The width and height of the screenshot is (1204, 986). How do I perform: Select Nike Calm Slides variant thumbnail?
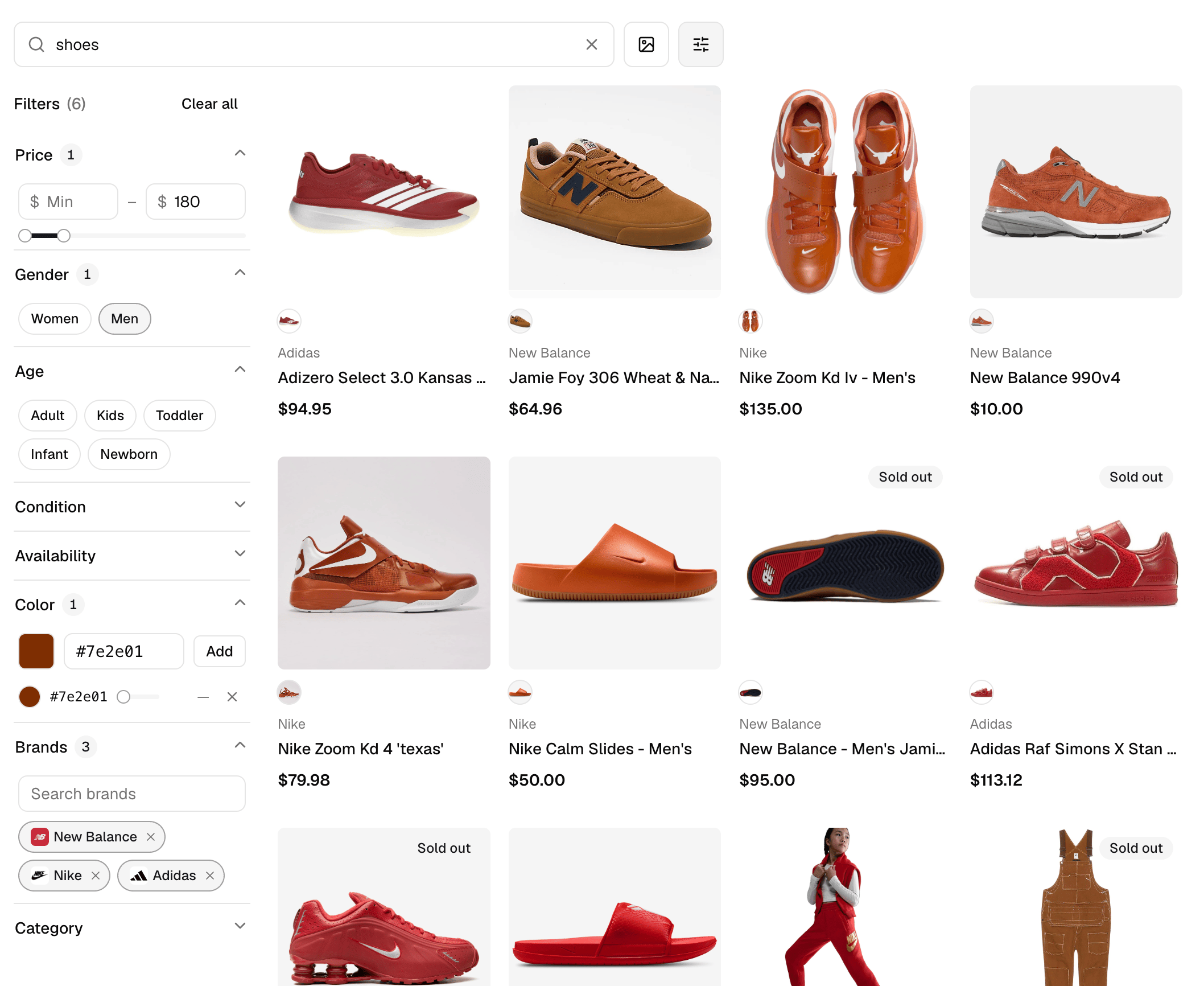[520, 692]
